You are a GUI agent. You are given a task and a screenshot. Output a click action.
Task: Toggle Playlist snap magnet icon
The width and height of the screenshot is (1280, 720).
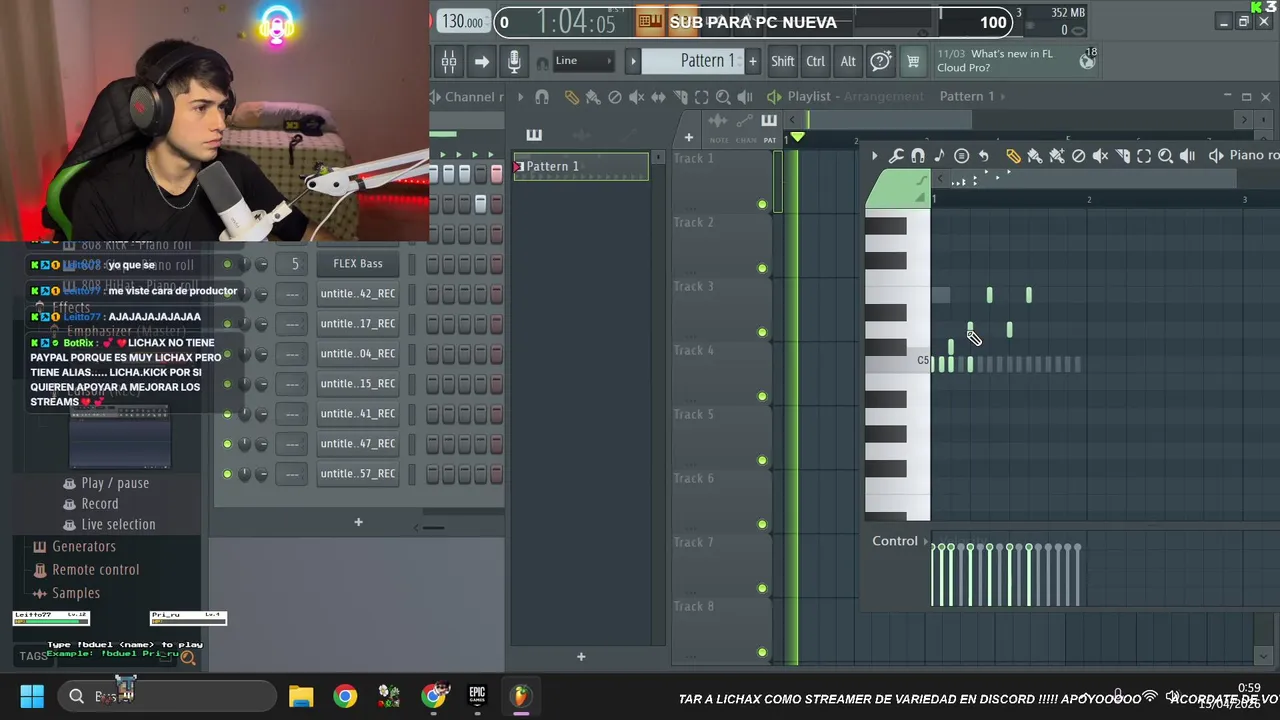coord(541,97)
